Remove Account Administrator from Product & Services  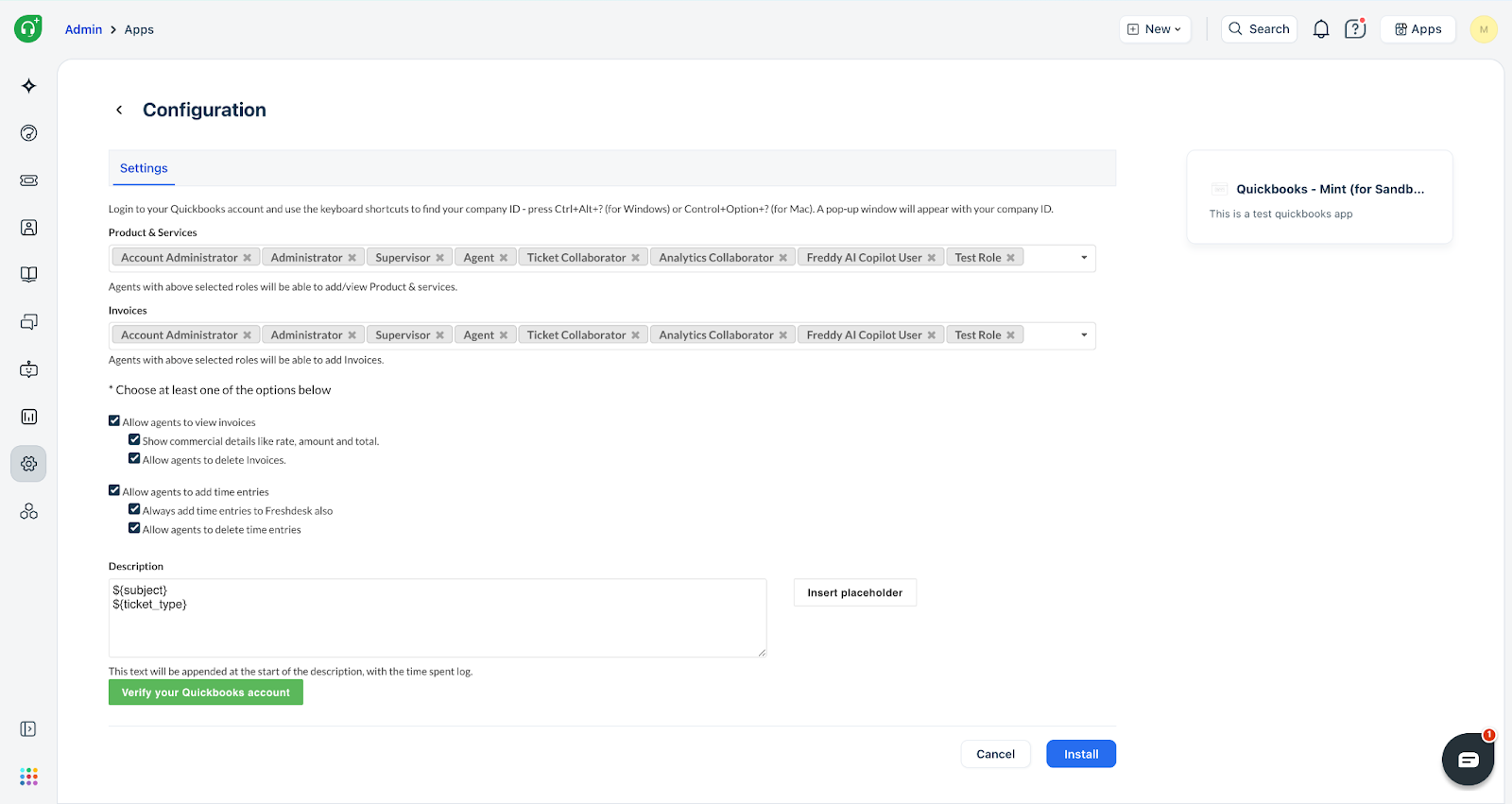[247, 258]
